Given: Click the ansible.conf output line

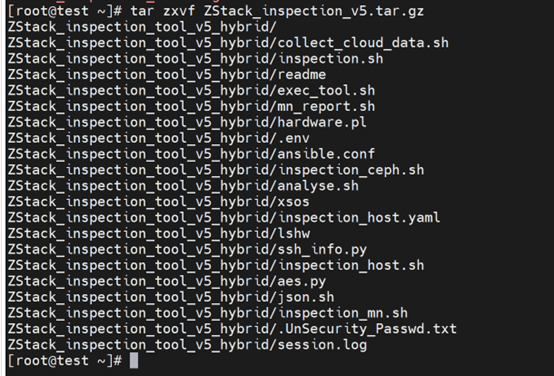Looking at the screenshot, I should pos(191,154).
